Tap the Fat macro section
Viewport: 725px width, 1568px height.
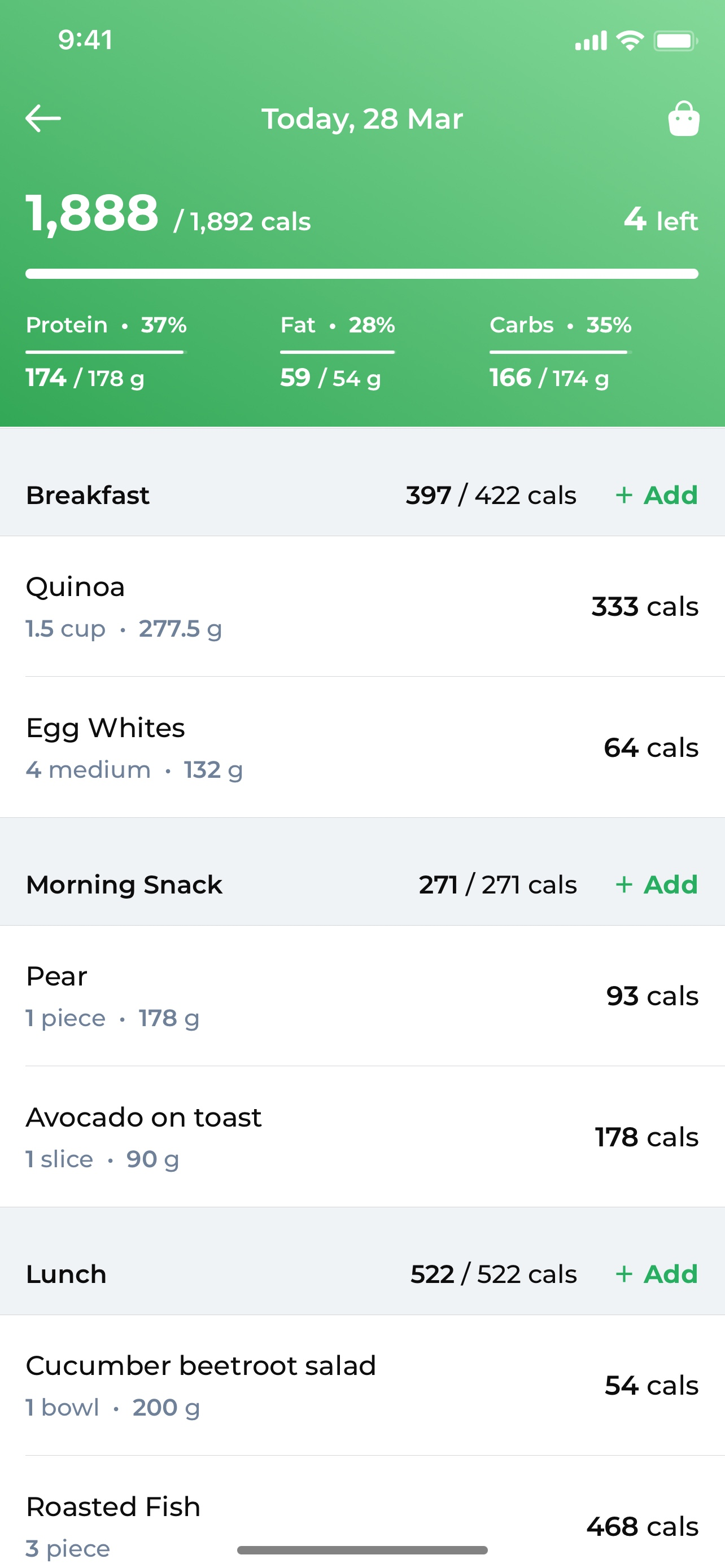[338, 352]
